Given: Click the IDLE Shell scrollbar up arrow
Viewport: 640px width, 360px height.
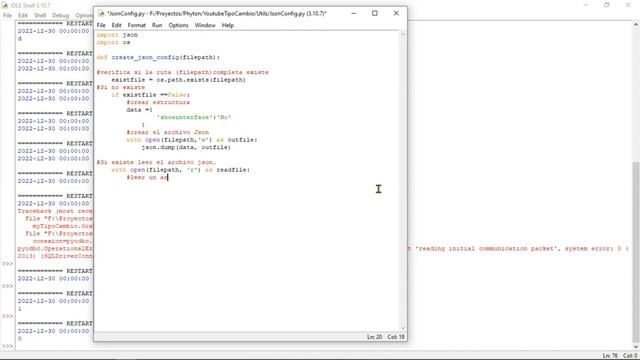Looking at the screenshot, I should (636, 25).
